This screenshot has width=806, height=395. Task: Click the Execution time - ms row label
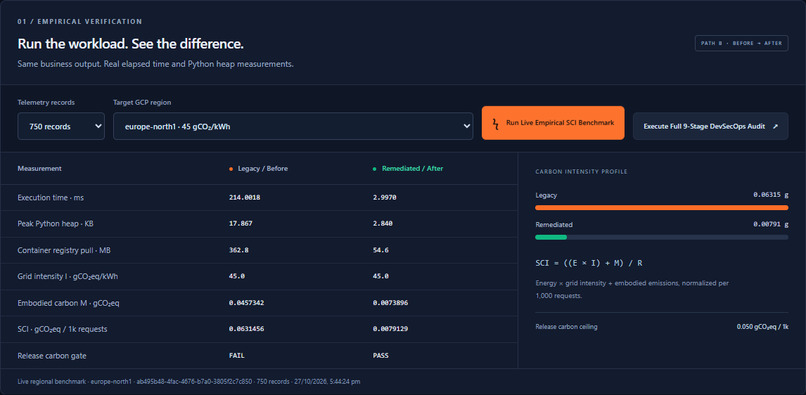click(50, 198)
